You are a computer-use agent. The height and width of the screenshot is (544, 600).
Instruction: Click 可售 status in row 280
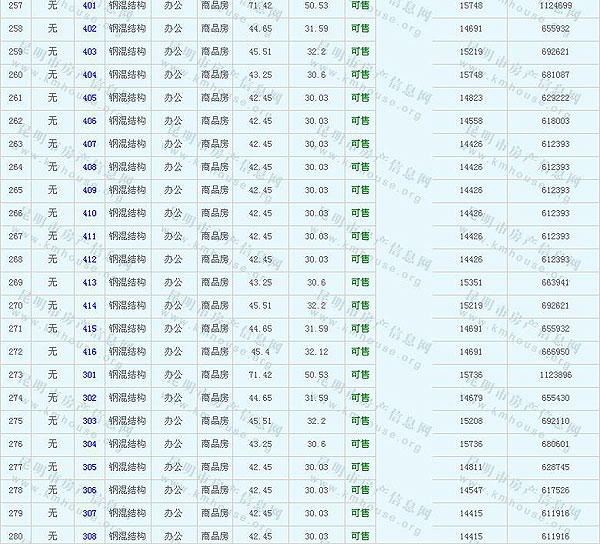point(360,536)
